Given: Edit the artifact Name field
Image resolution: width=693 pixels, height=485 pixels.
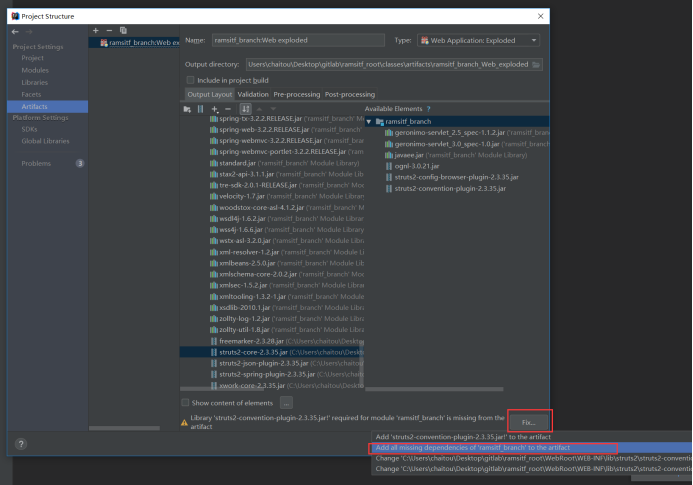Looking at the screenshot, I should pyautogui.click(x=298, y=40).
